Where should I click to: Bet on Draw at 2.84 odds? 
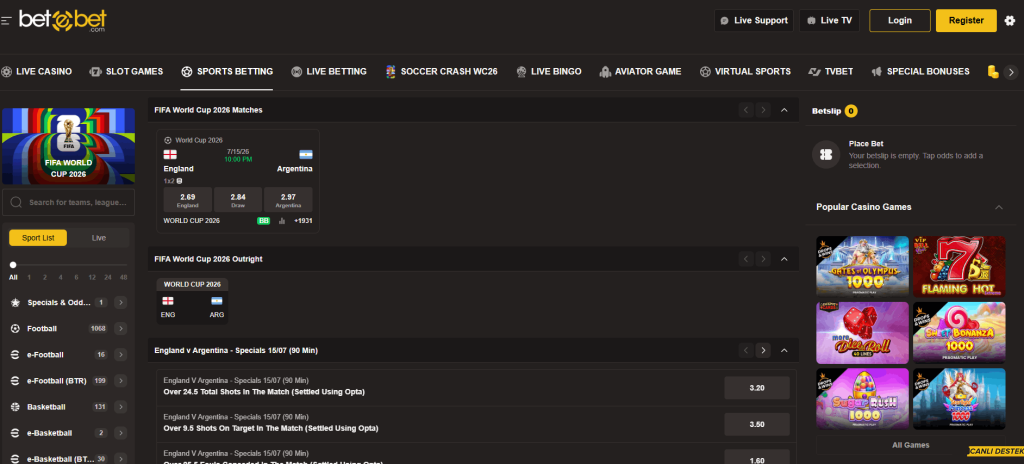pos(238,199)
